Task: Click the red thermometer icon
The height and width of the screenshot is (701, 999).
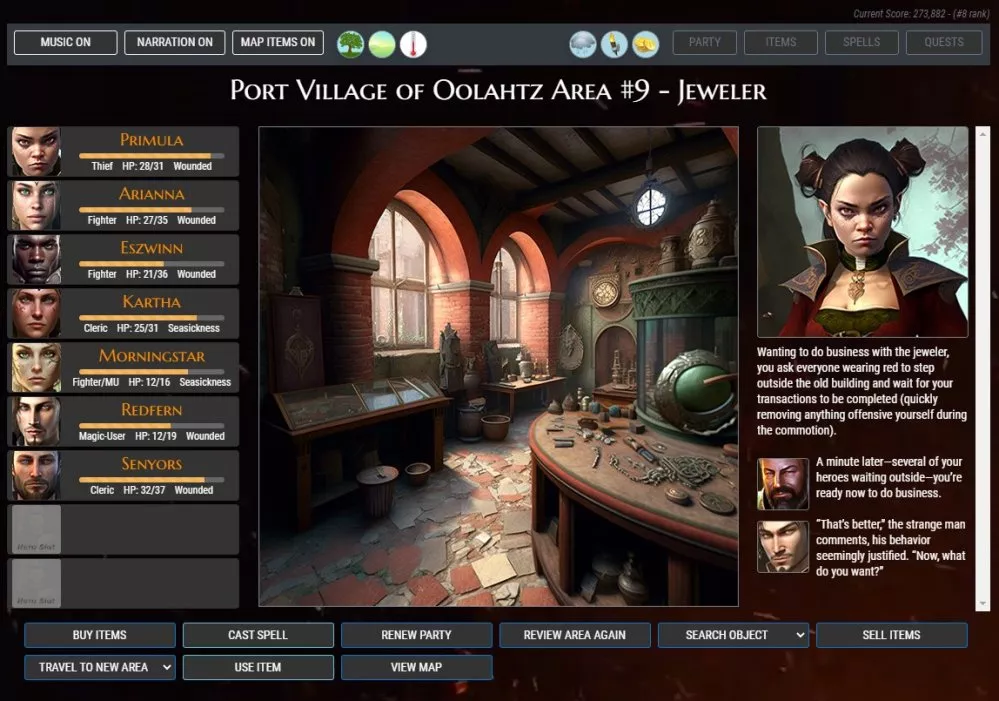Action: (x=413, y=43)
